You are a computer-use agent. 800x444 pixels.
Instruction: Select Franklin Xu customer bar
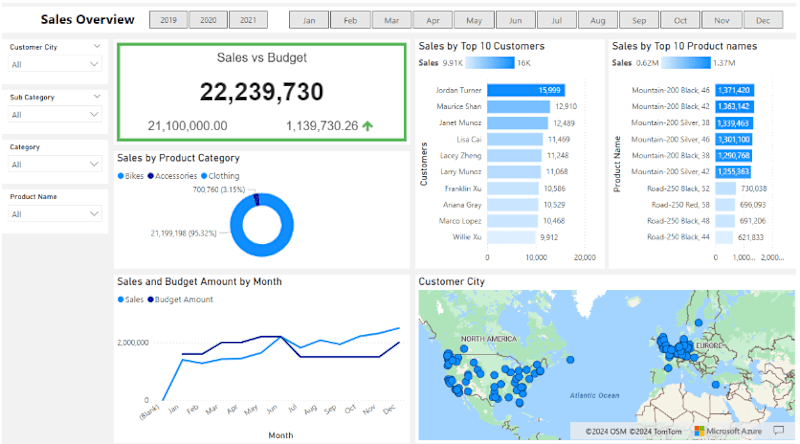click(x=513, y=188)
